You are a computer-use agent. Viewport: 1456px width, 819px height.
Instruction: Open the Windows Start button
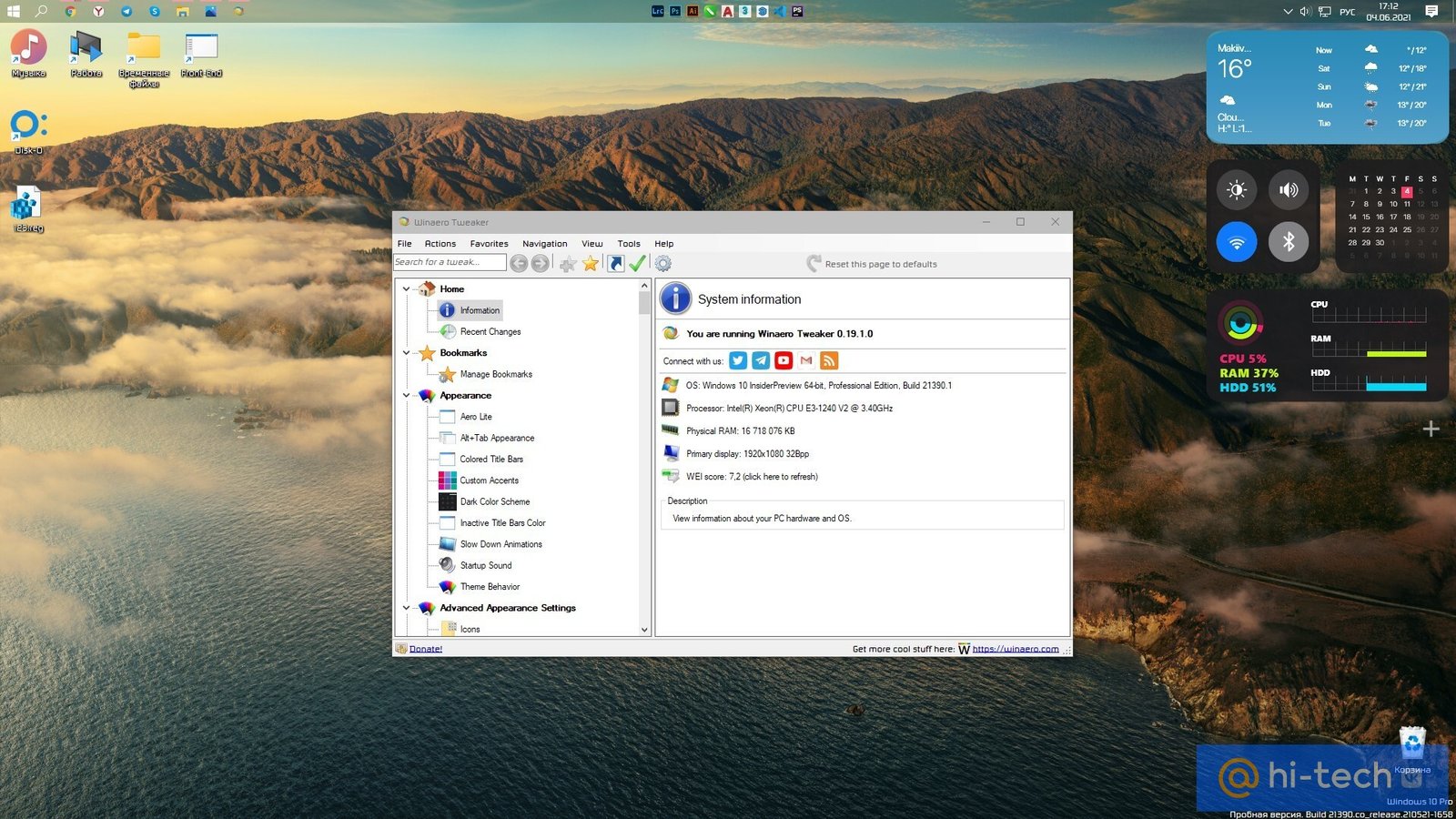[13, 11]
